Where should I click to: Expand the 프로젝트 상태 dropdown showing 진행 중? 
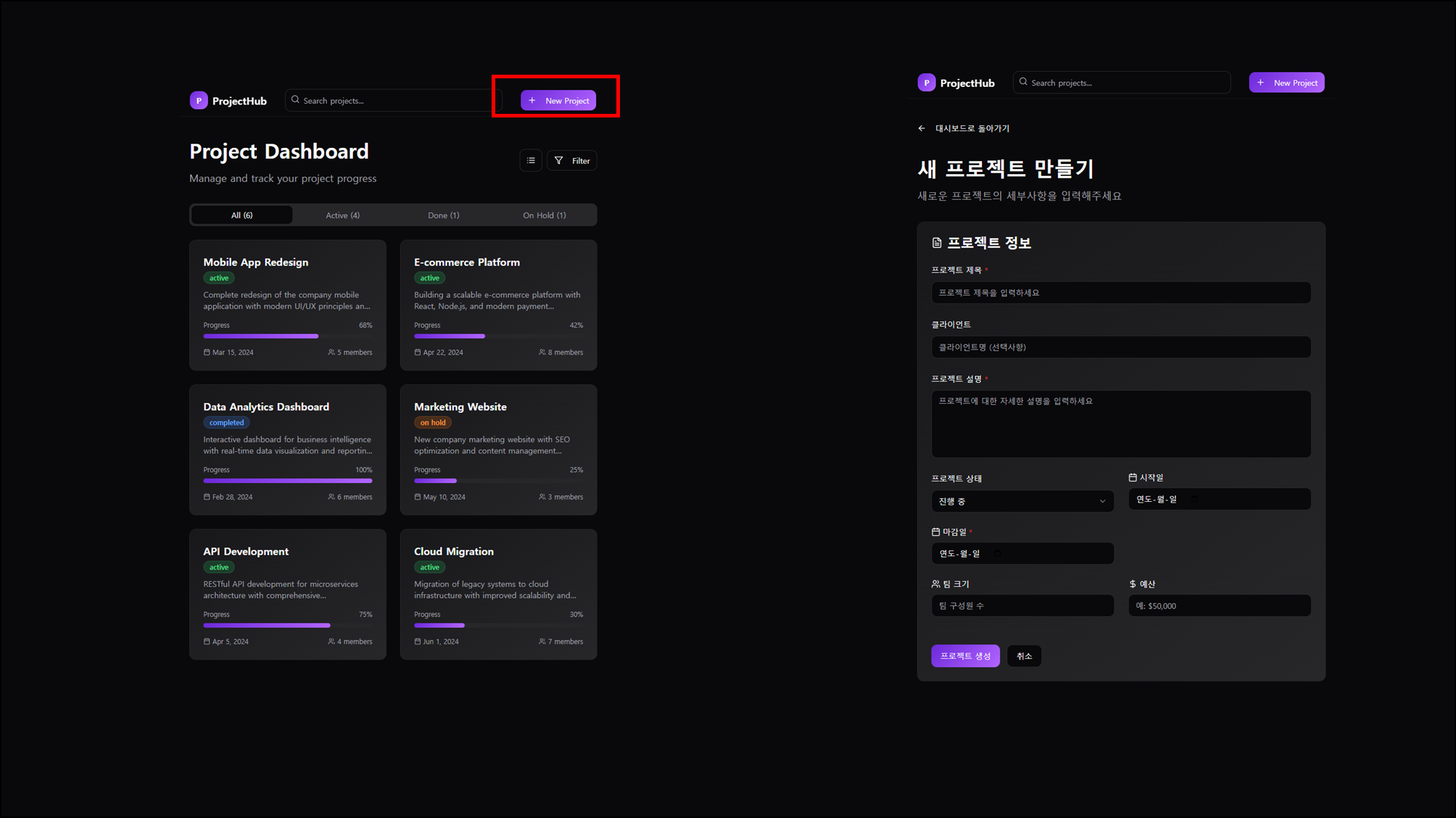click(x=1022, y=501)
